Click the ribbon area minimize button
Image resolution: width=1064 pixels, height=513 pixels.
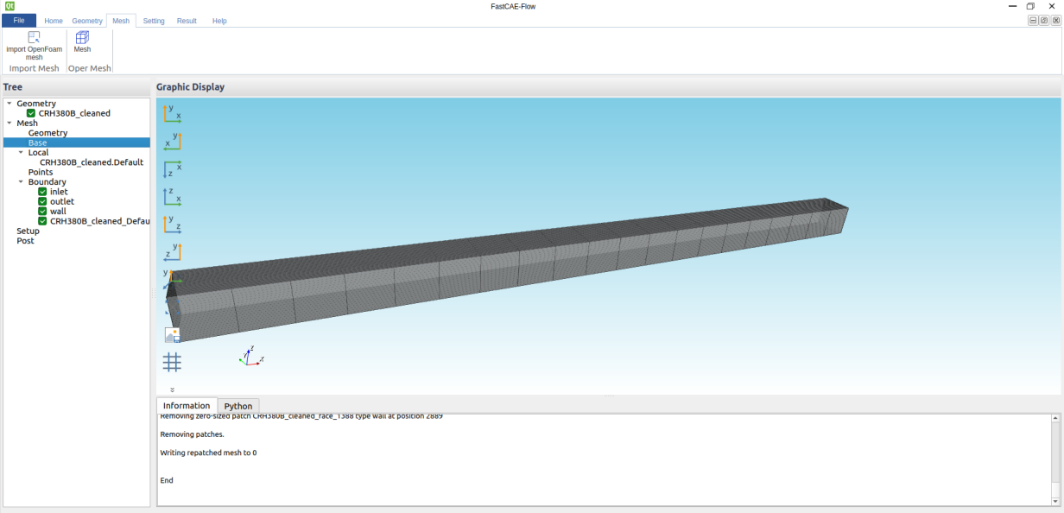point(1033,21)
